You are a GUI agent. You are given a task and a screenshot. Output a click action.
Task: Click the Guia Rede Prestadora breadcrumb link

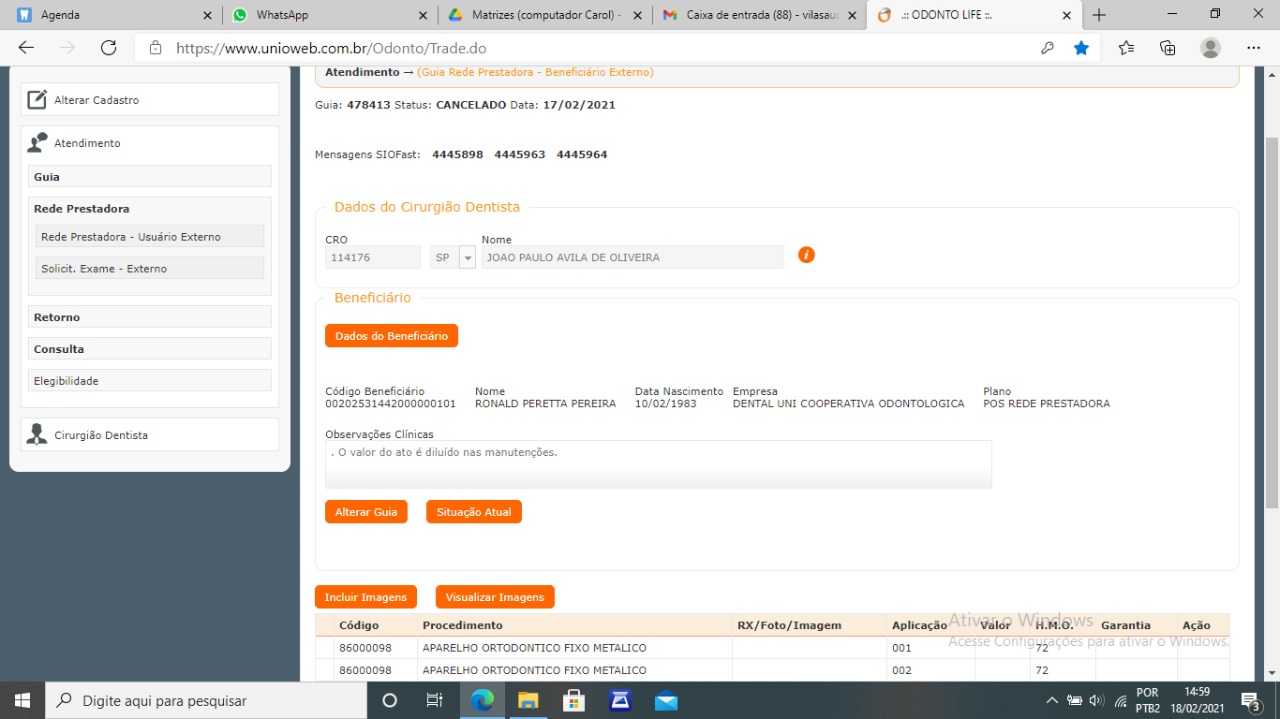(535, 72)
